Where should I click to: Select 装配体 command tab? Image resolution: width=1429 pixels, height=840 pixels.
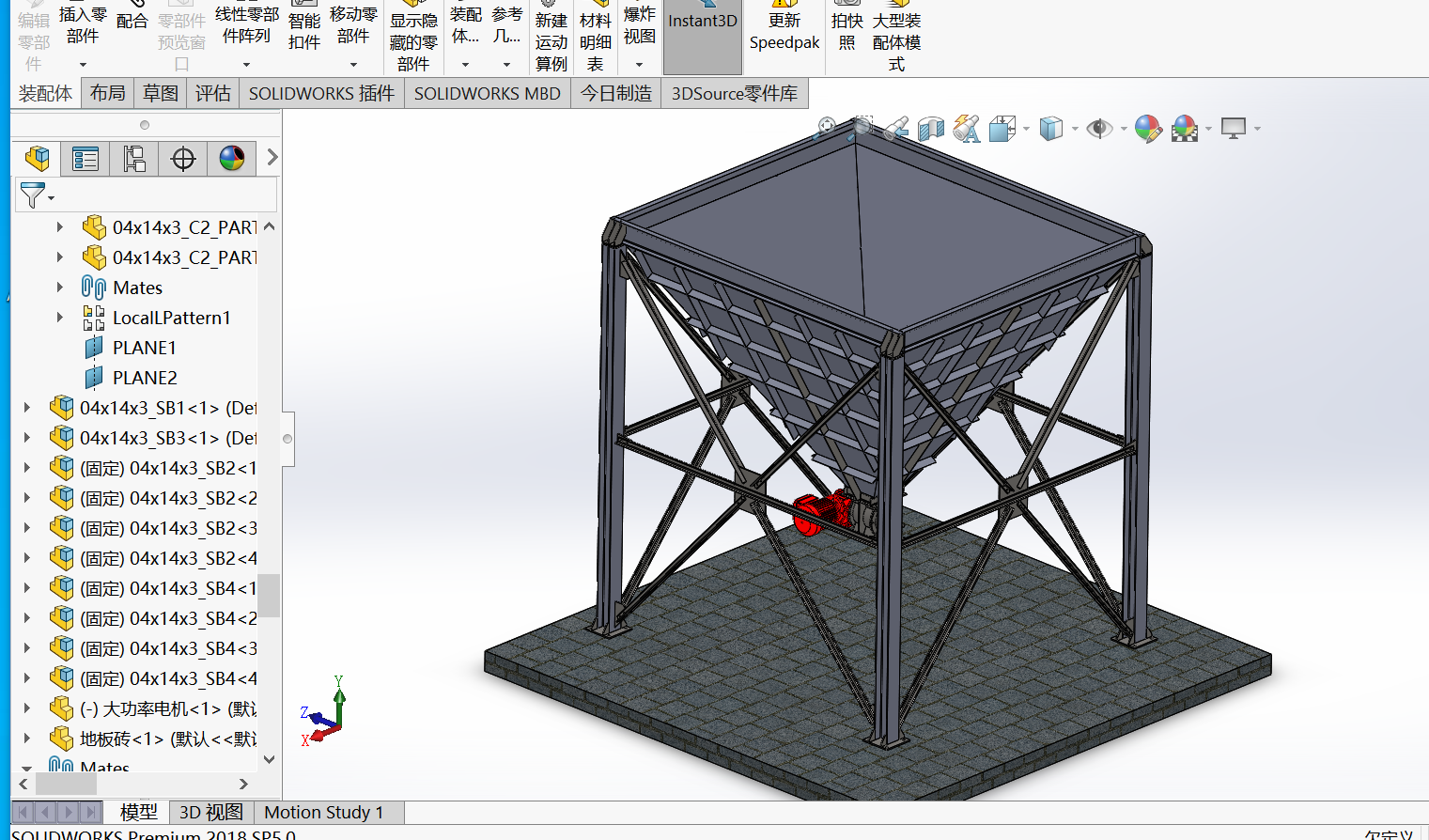click(x=45, y=93)
